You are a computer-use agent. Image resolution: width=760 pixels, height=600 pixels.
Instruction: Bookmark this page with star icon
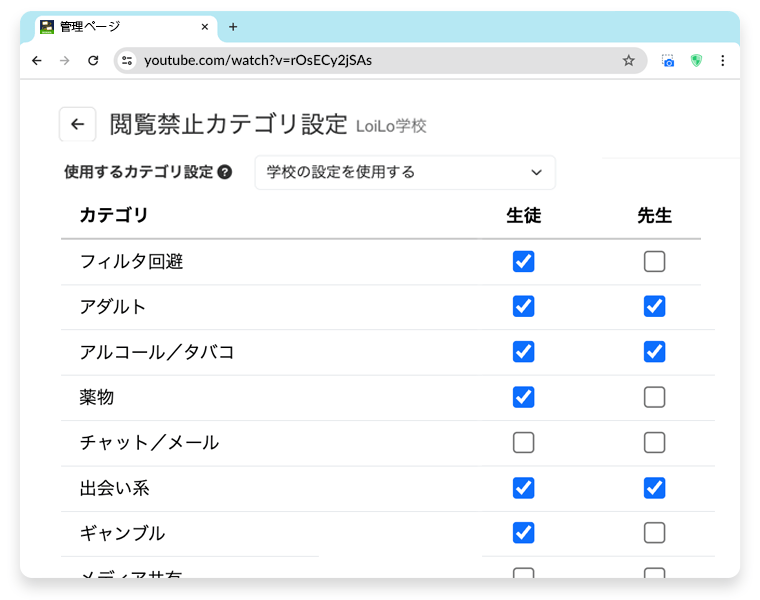(629, 61)
